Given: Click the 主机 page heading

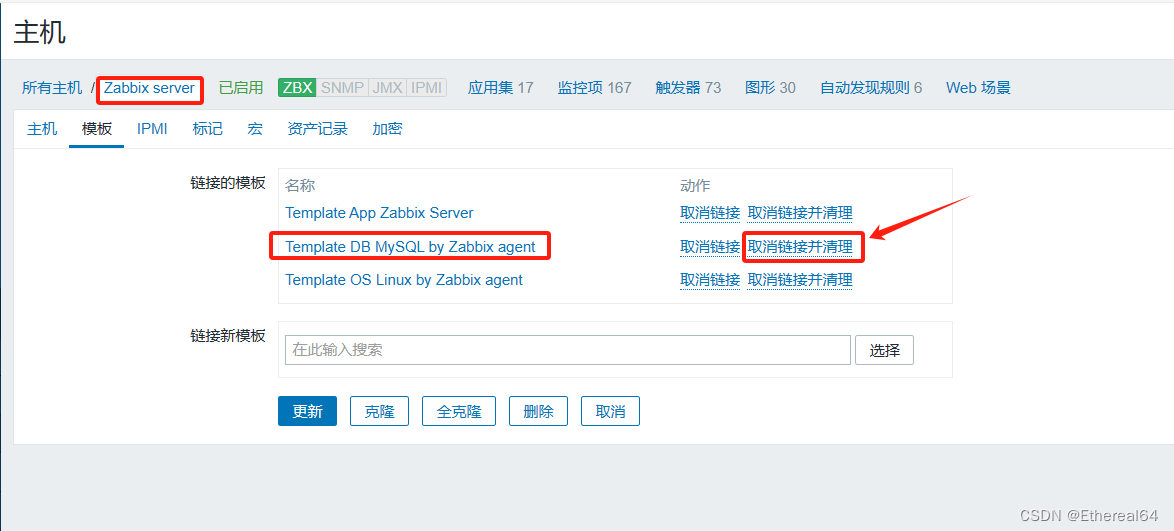Looking at the screenshot, I should coord(40,33).
